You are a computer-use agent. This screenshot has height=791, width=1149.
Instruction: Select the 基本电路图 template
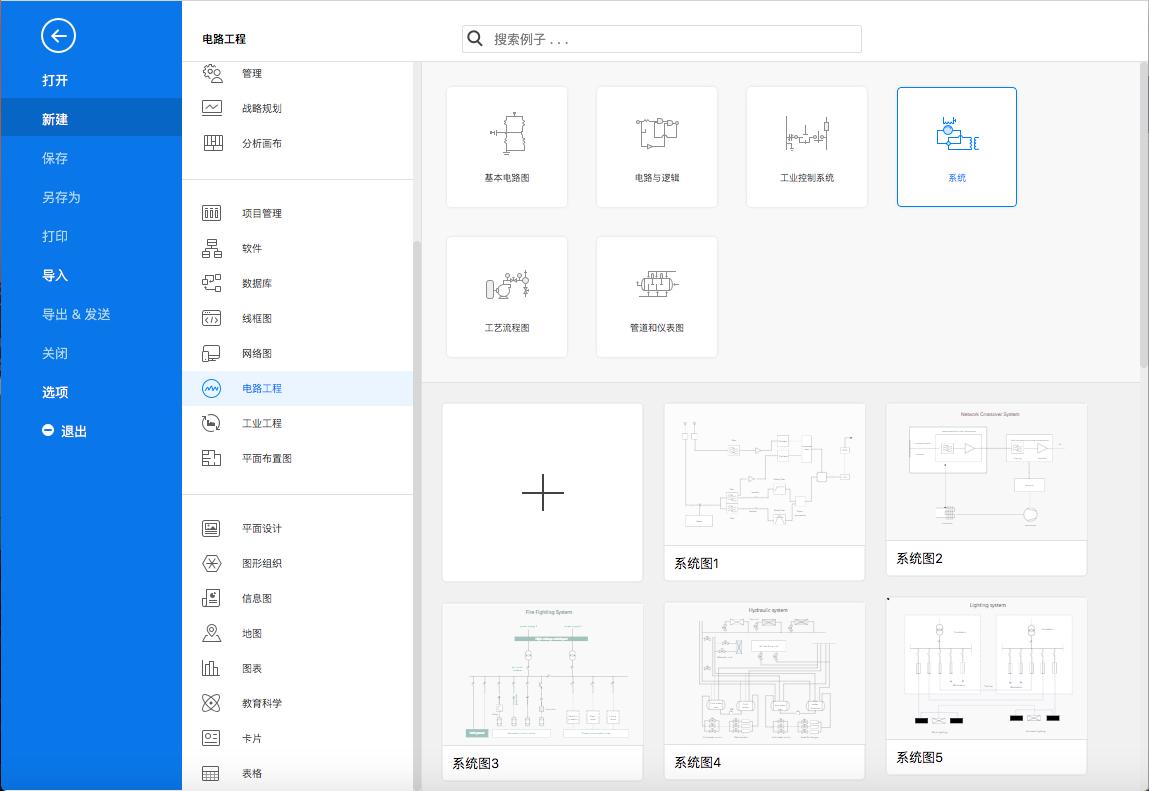tap(507, 146)
